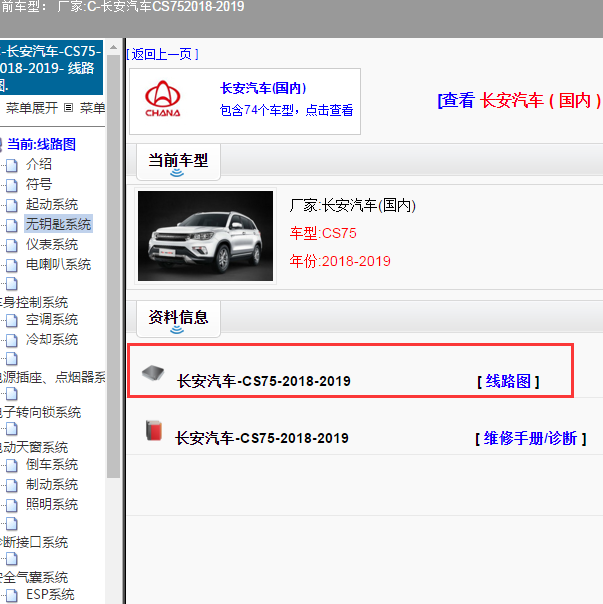Click the page icon next to 倒车系统
Viewport: 603px width, 604px height.
(12, 466)
